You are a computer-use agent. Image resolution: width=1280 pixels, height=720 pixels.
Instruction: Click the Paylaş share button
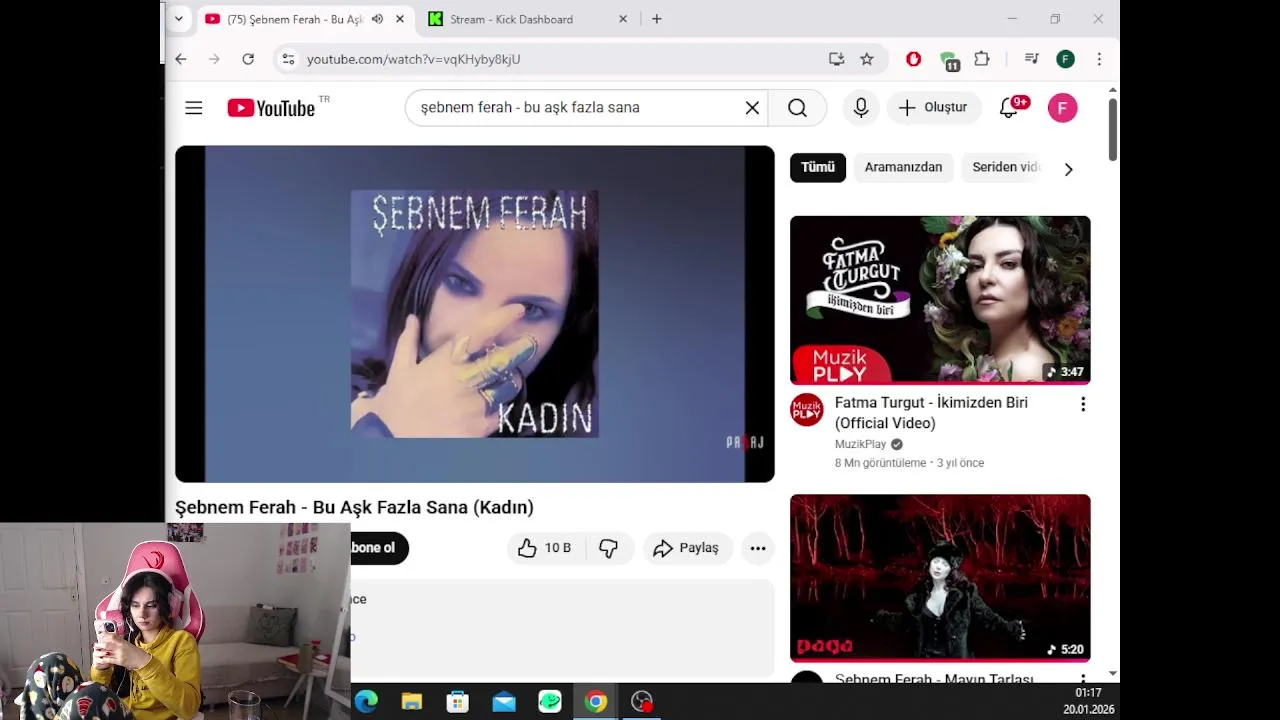pyautogui.click(x=688, y=548)
